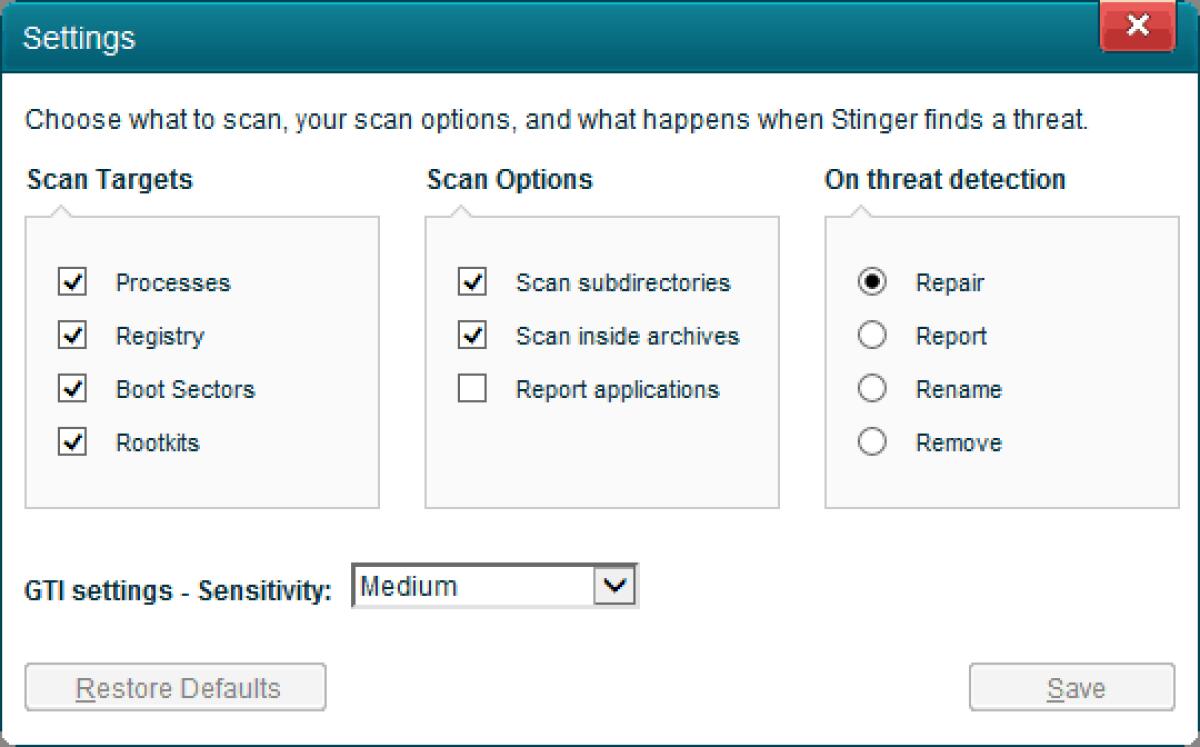Disable Scan subdirectories option

tap(472, 283)
